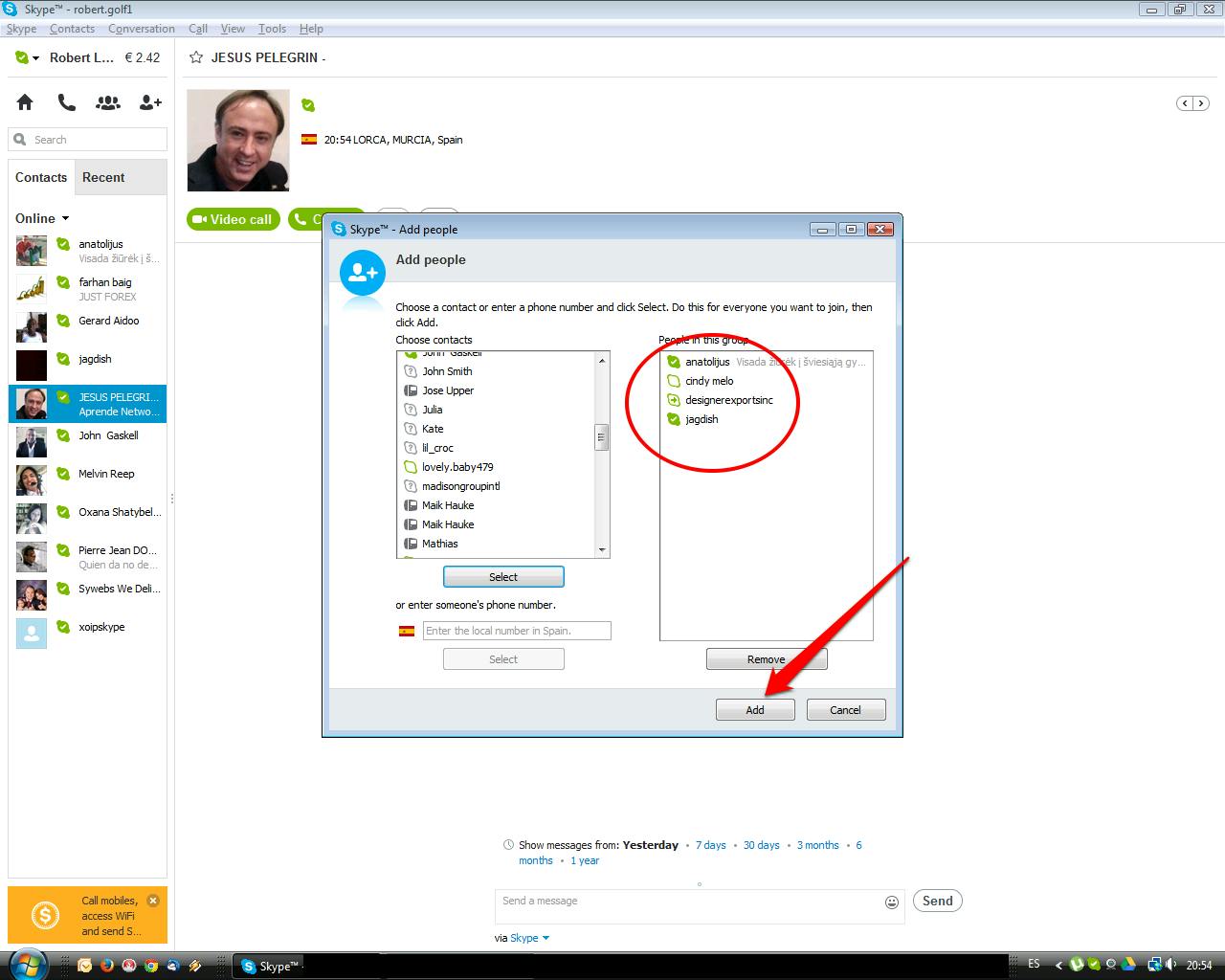Show hidden system tray icons

tap(1058, 965)
